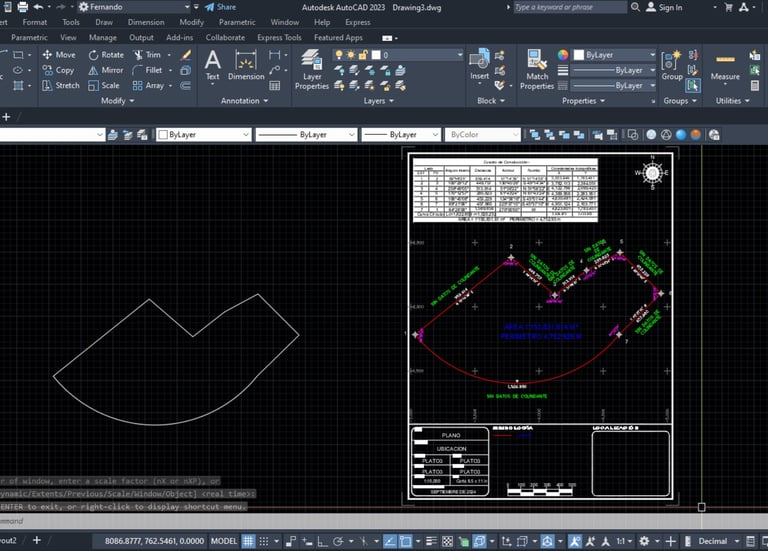Toggle Object Snap Tracking

click(x=390, y=541)
